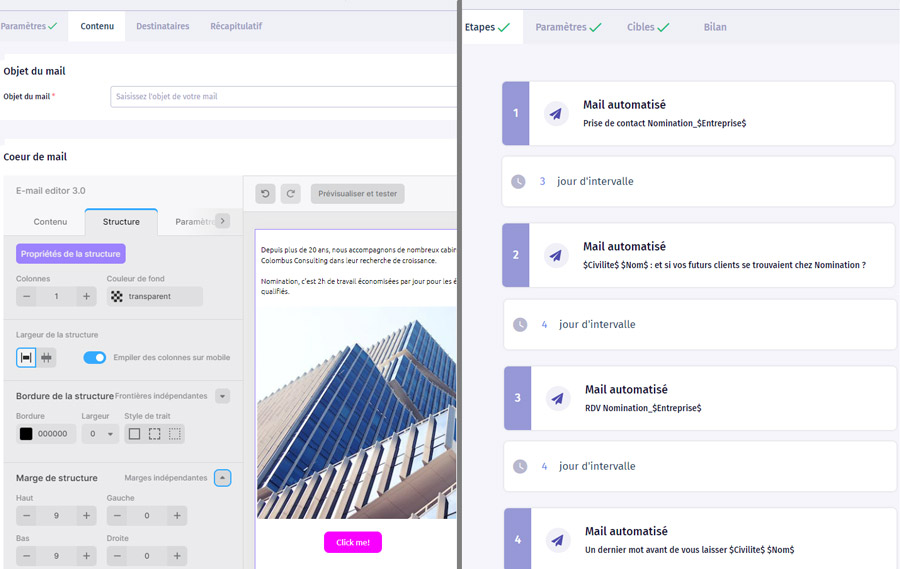Choose the dotted line border style
900x569 pixels.
[174, 434]
